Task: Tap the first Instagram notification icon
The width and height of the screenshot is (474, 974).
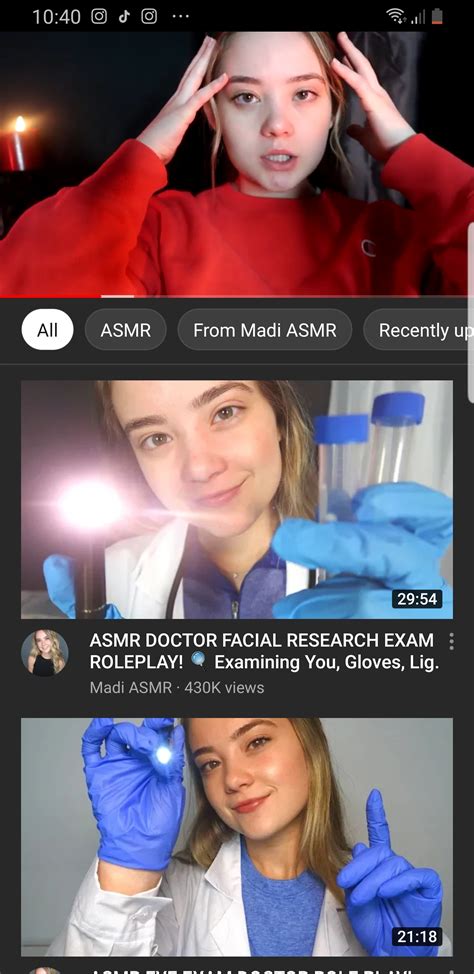Action: [x=99, y=16]
